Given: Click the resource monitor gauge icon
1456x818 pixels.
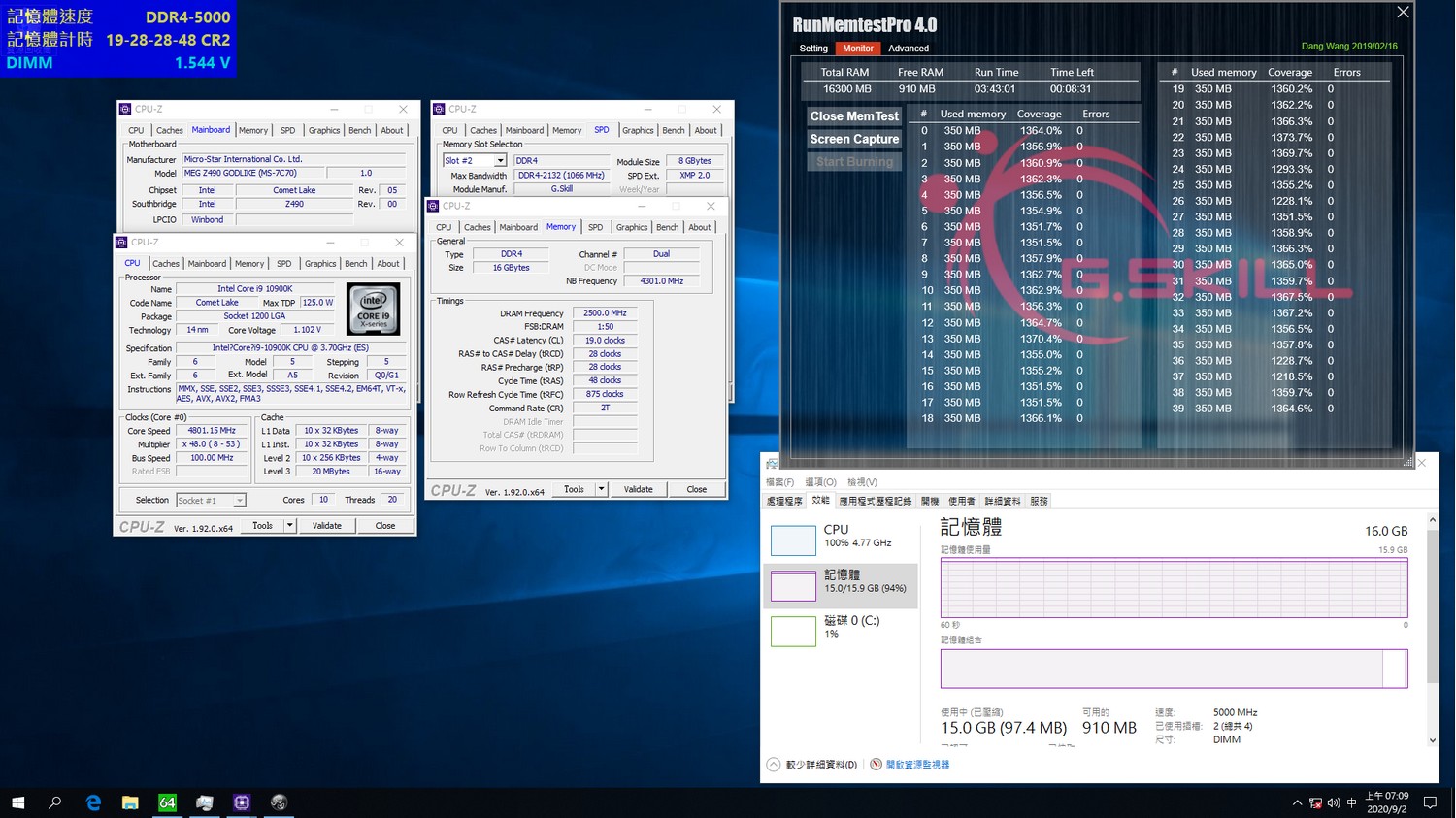Looking at the screenshot, I should (x=876, y=765).
